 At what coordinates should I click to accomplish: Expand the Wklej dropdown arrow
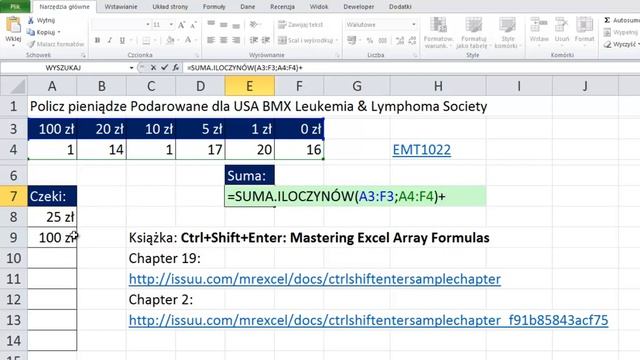tap(13, 45)
